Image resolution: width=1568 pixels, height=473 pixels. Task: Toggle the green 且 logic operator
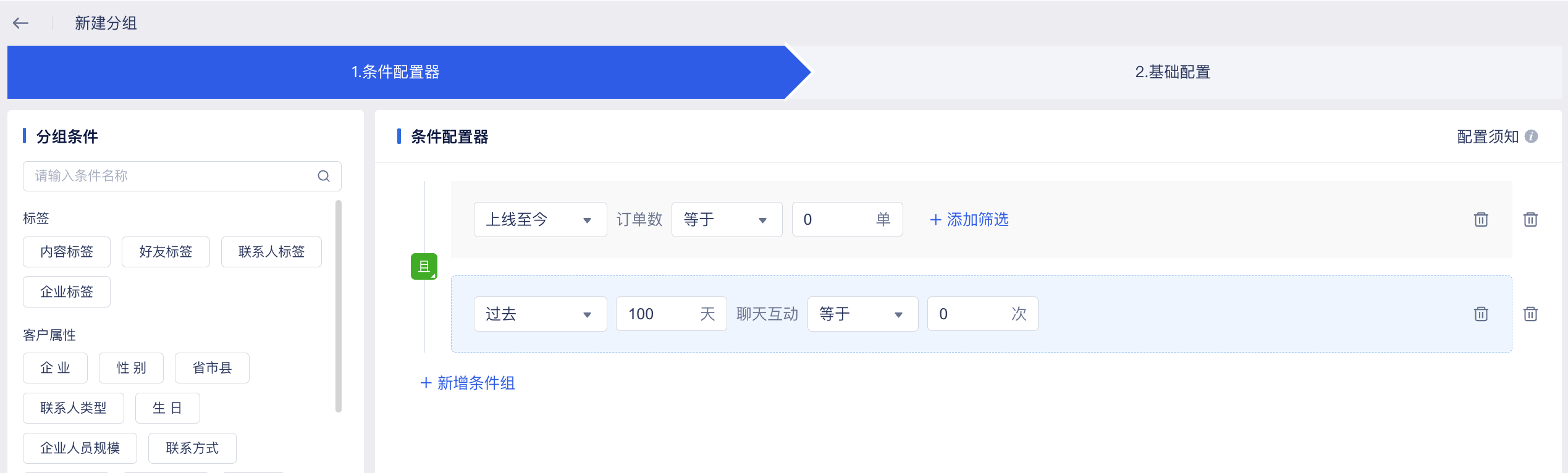(424, 267)
